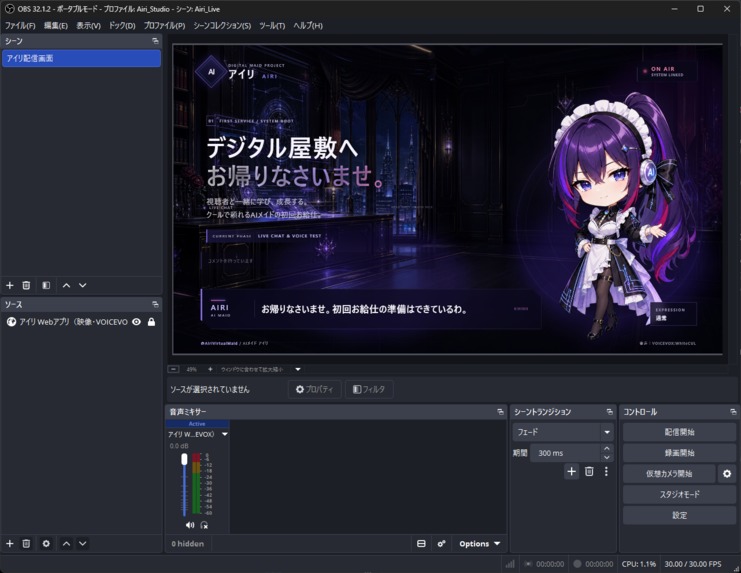Add a new scene with plus icon
741x573 pixels.
[x=9, y=285]
